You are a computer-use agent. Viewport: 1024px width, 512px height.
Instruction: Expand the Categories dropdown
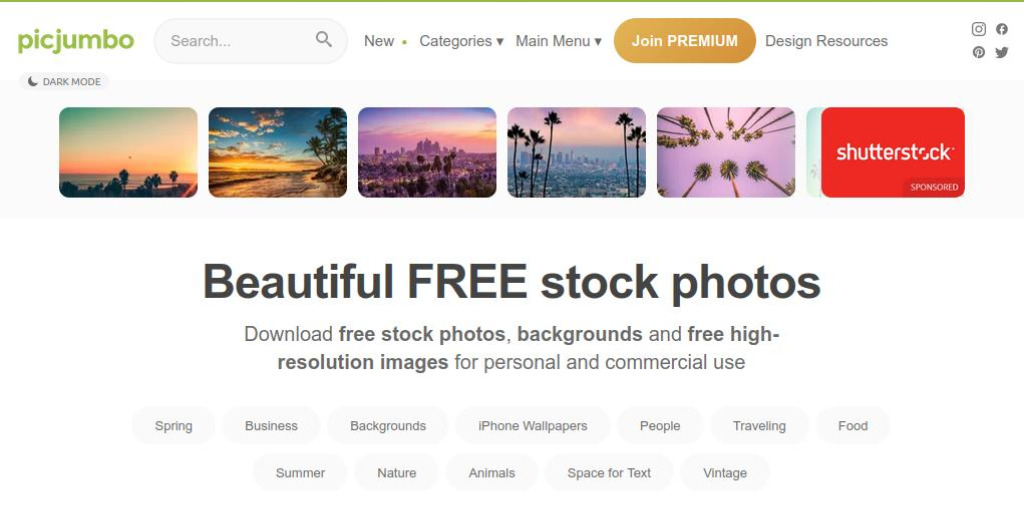461,41
